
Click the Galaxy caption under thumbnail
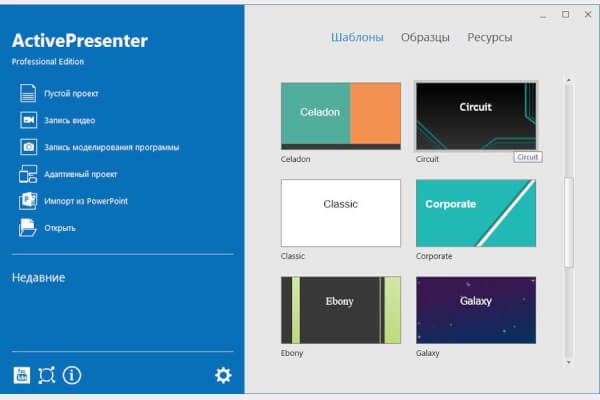427,353
